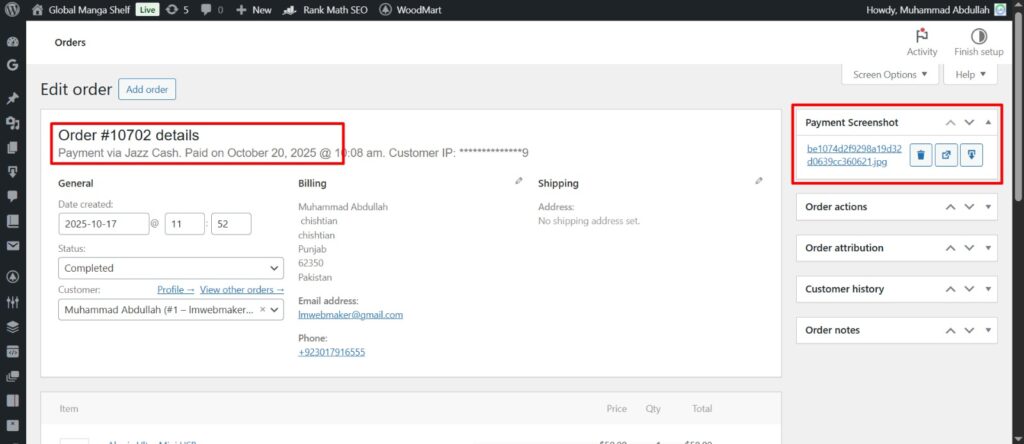Move Order actions panel up
Image resolution: width=1024 pixels, height=444 pixels.
(x=951, y=207)
